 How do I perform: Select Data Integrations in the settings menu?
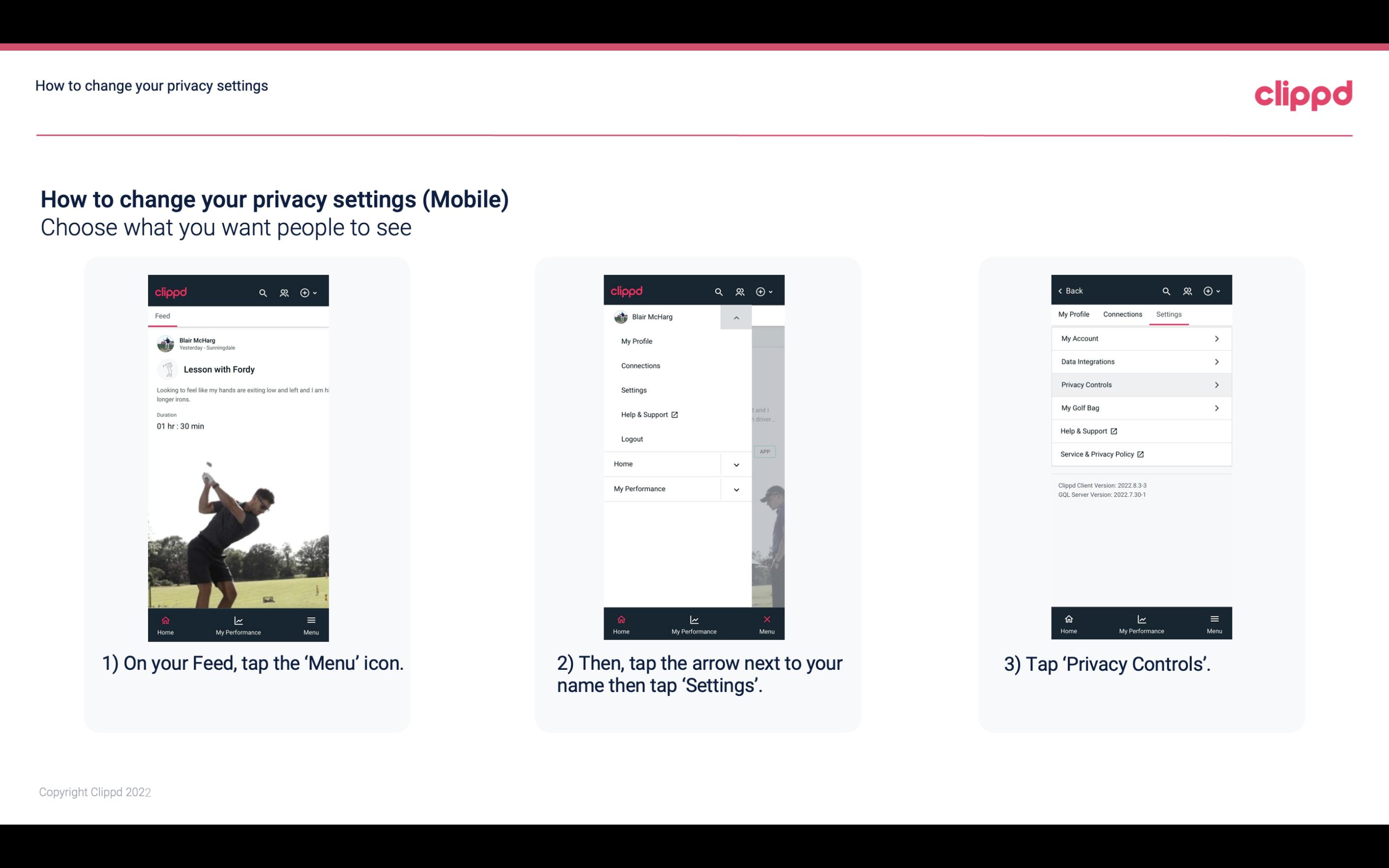1140,361
